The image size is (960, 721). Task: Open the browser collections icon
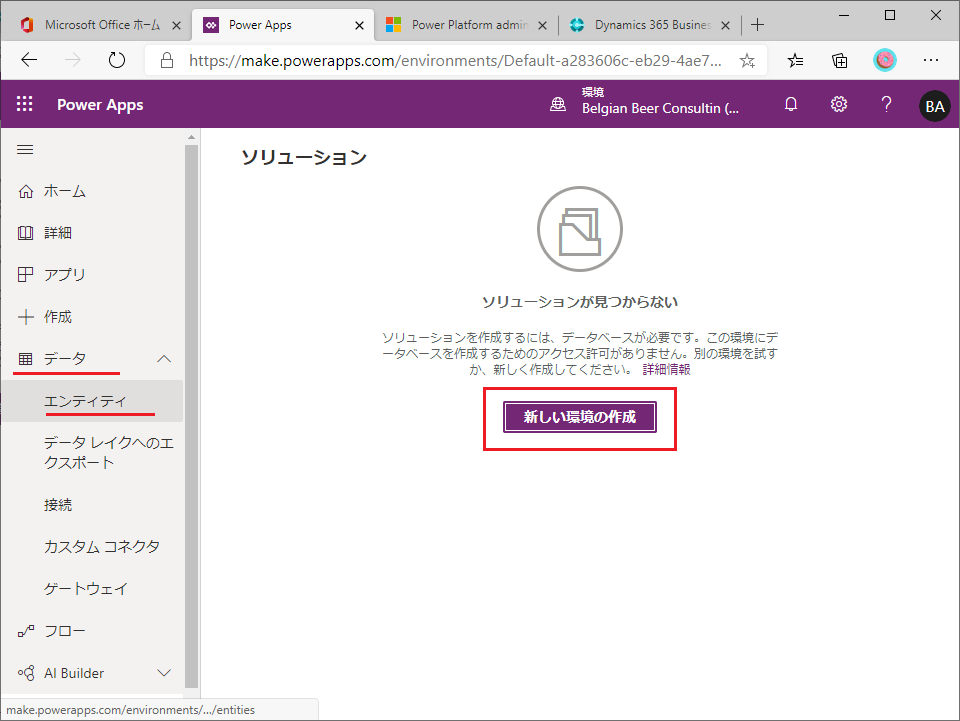coord(839,60)
